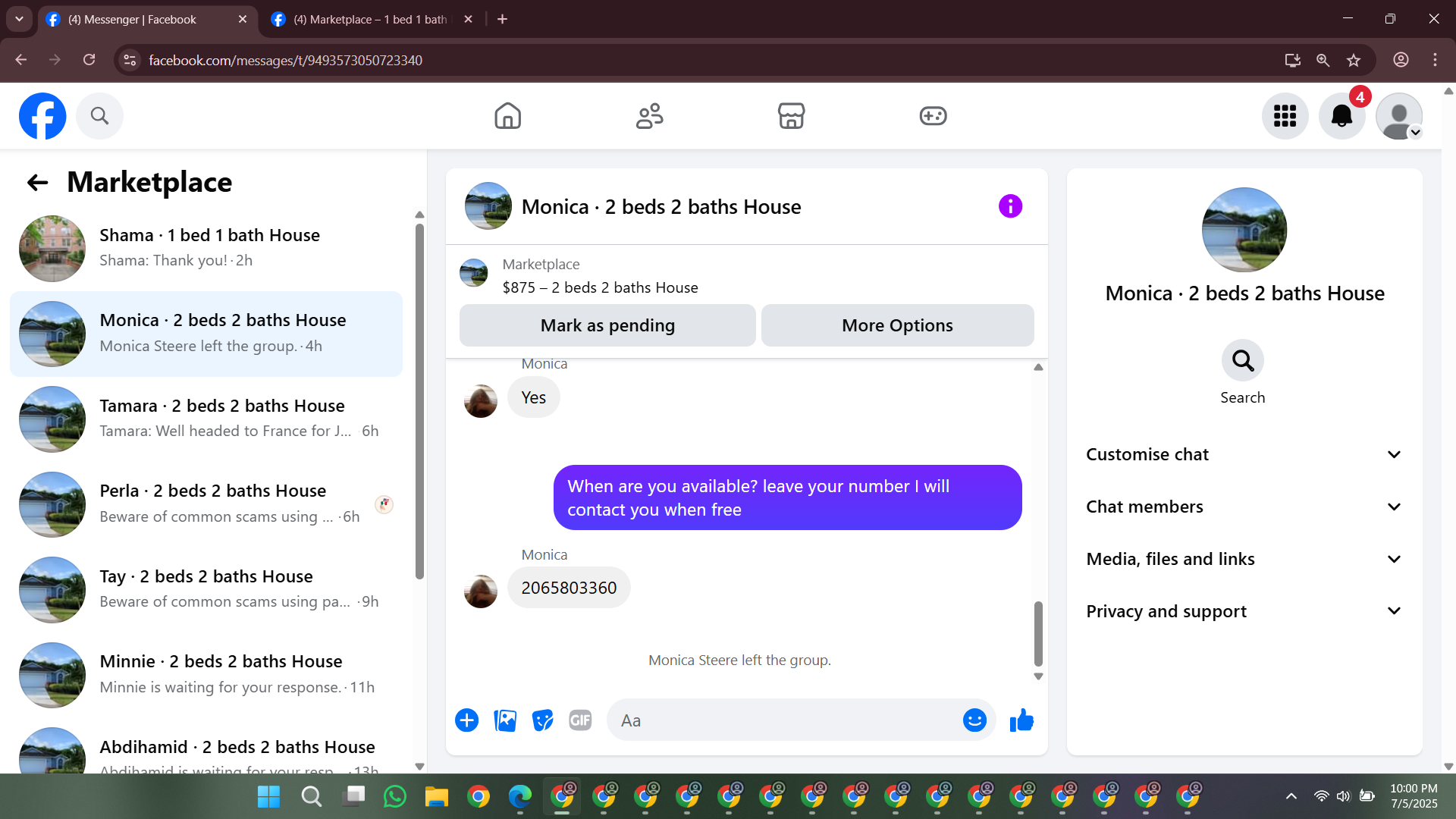This screenshot has height=819, width=1456.
Task: Click Mark as pending button
Action: (x=607, y=325)
